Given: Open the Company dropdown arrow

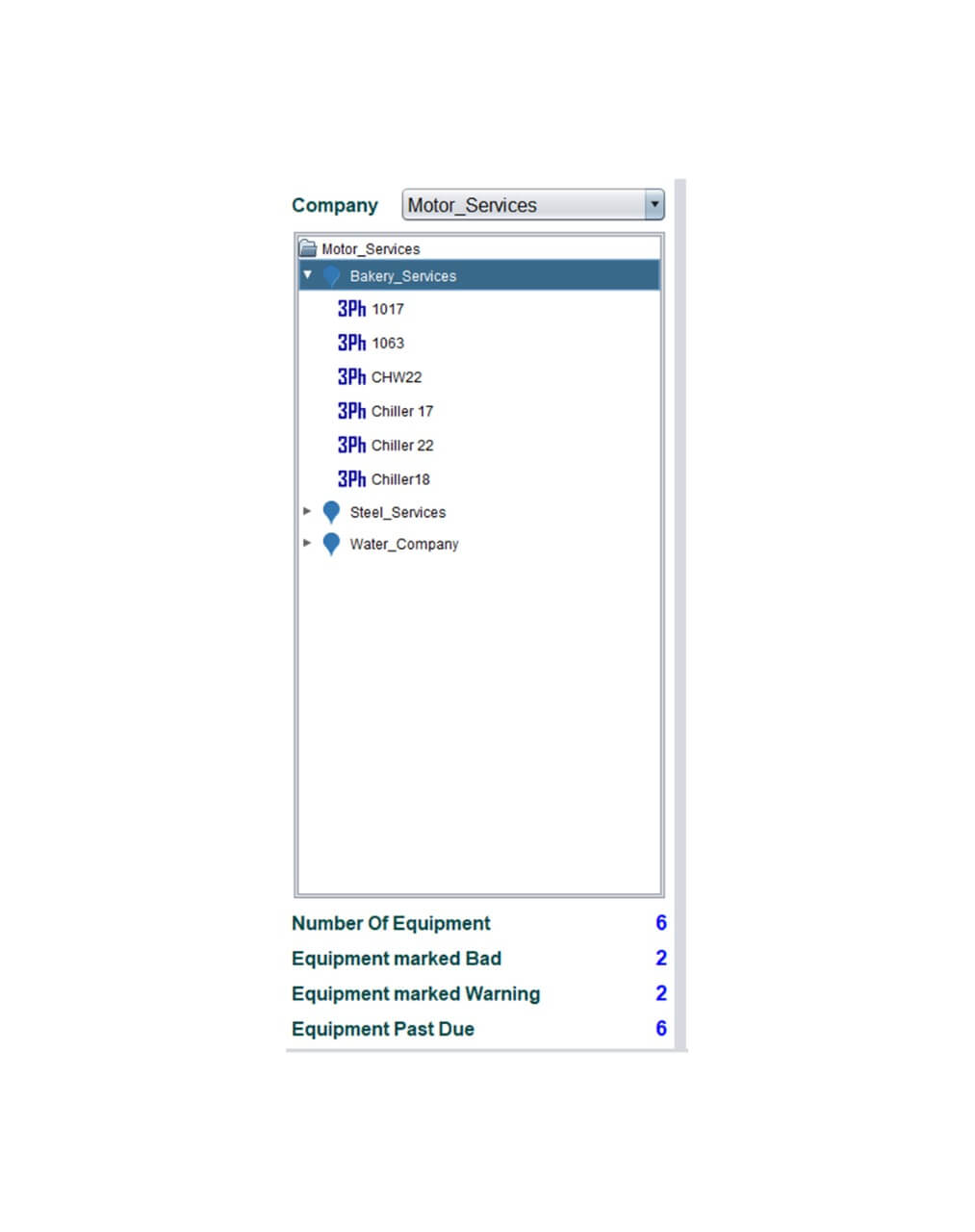Looking at the screenshot, I should [654, 205].
